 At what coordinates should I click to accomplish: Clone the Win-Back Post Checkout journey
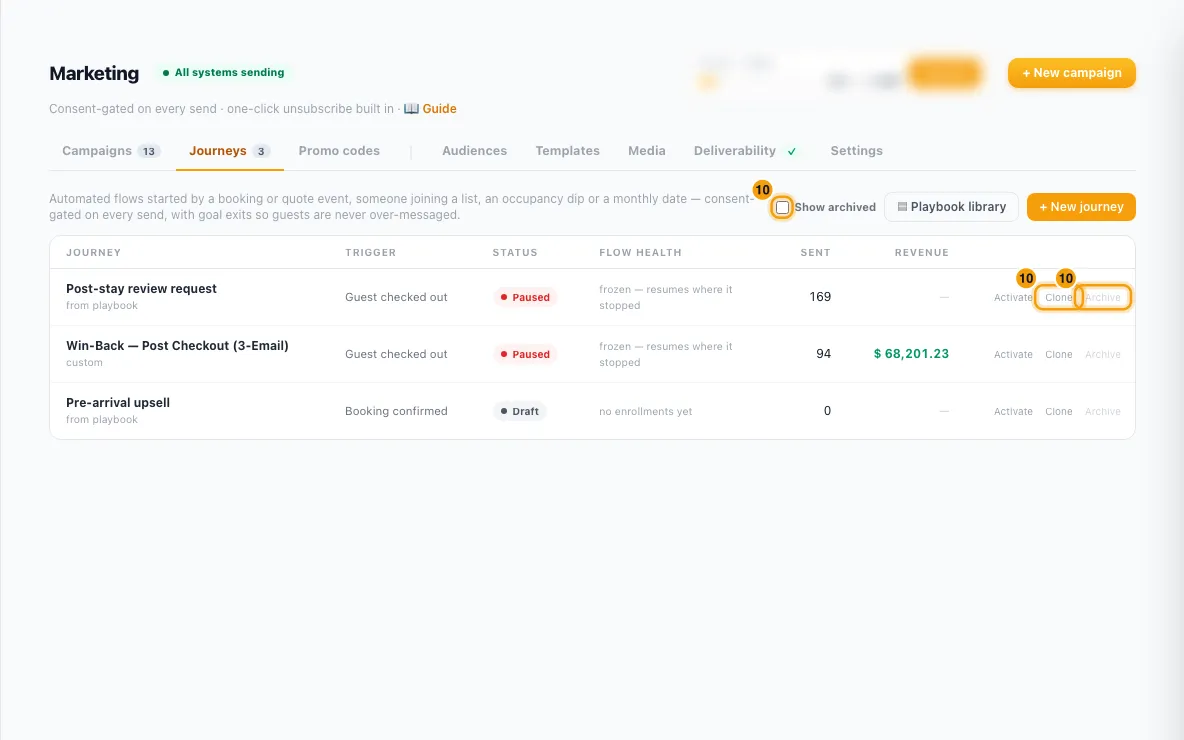[1059, 354]
